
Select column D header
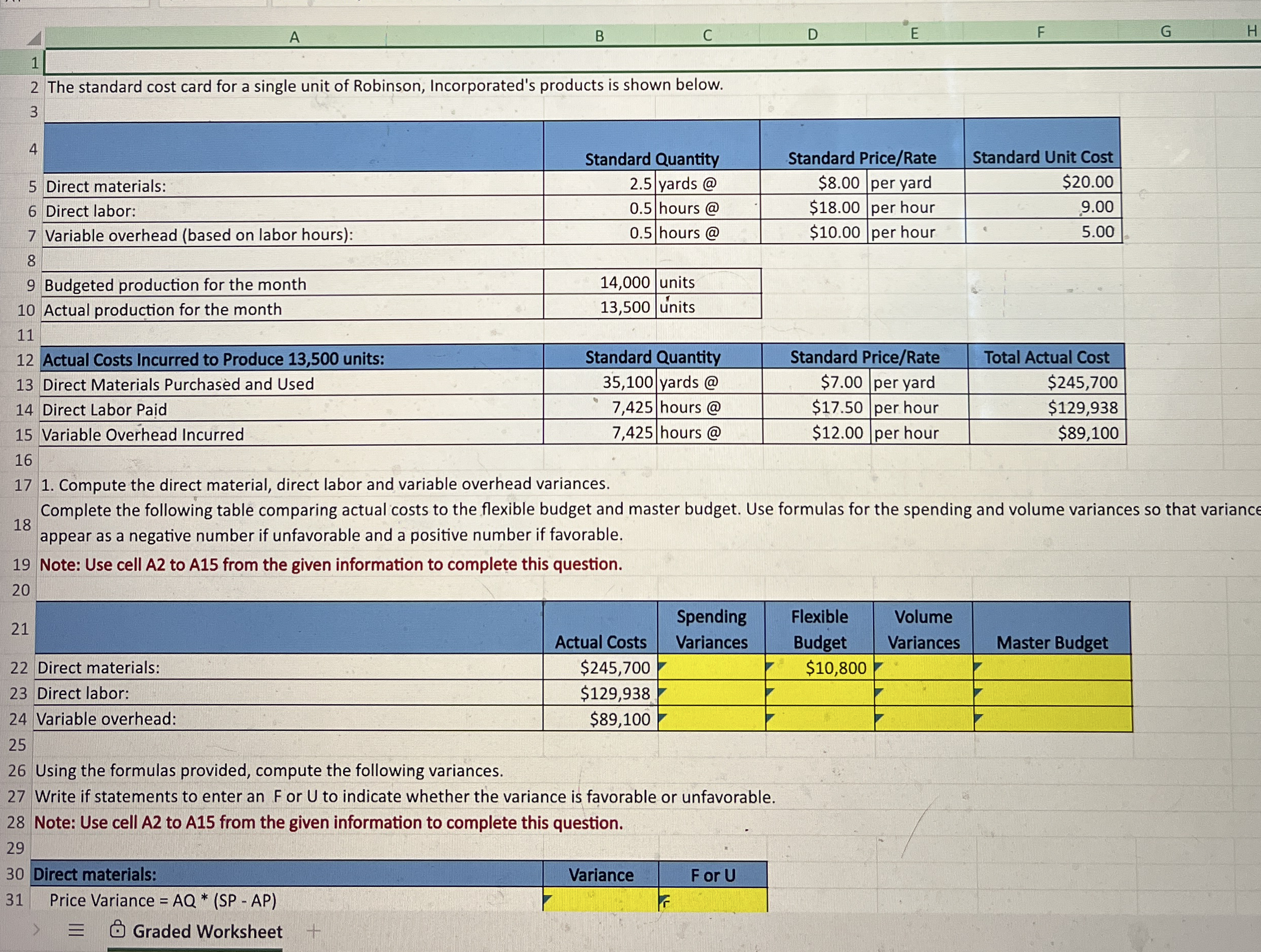pos(812,35)
